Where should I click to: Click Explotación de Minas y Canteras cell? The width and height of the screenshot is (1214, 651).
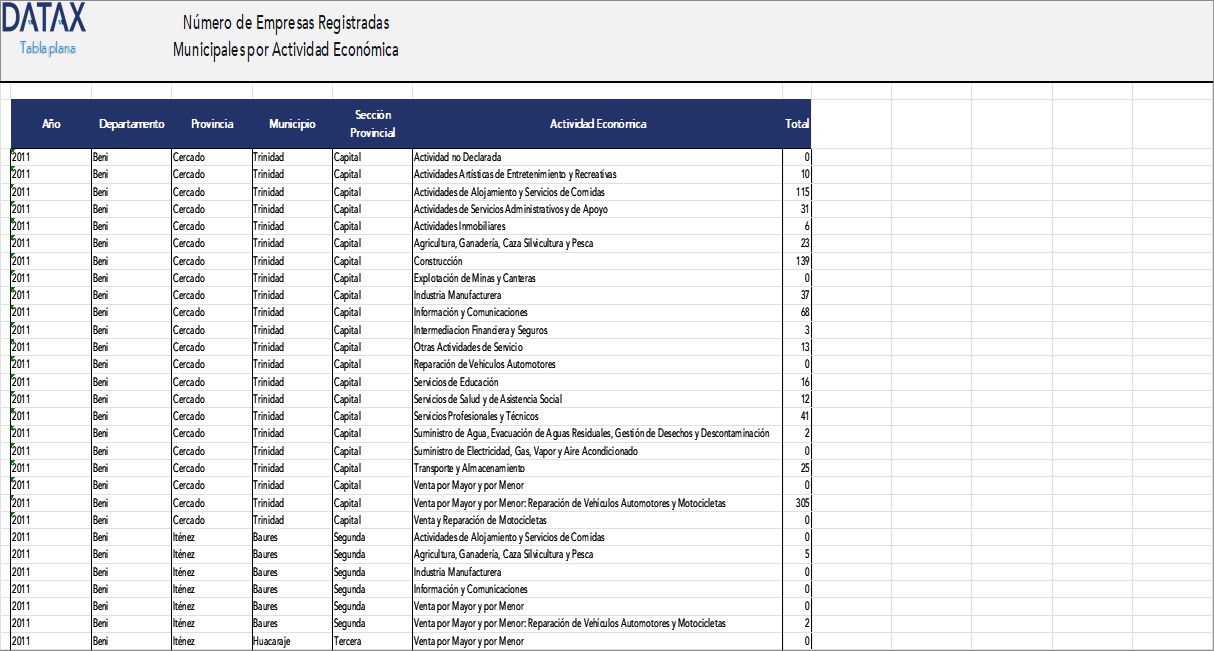598,278
